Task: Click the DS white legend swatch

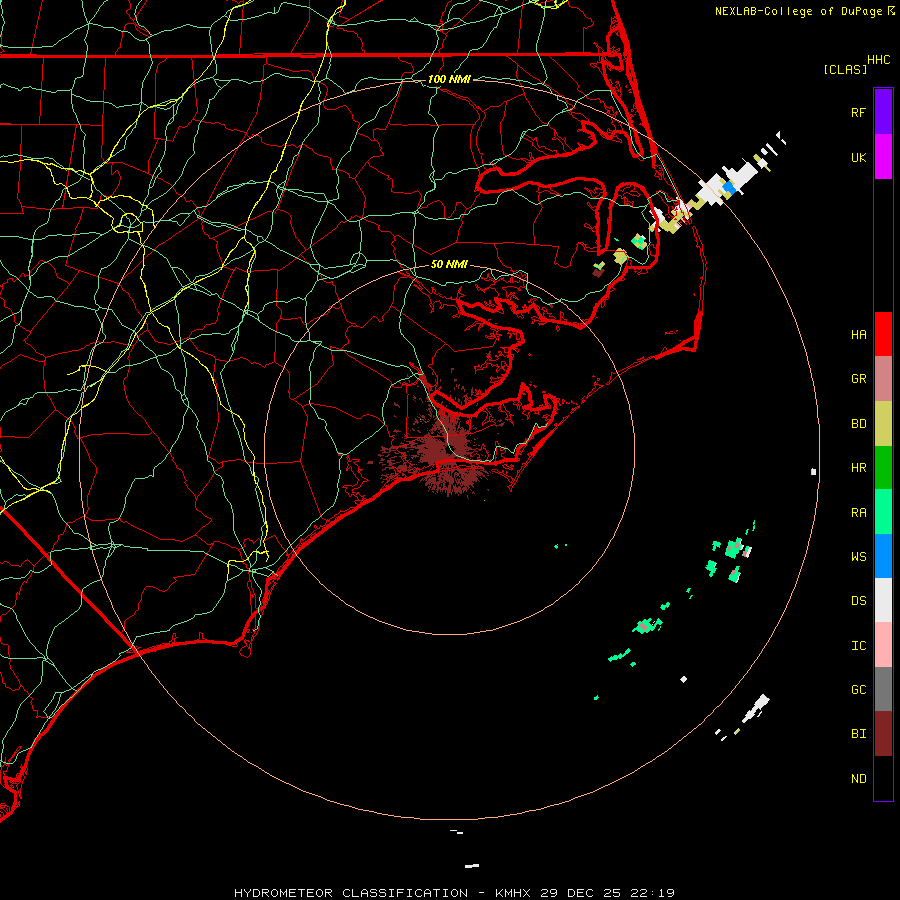Action: (x=883, y=600)
